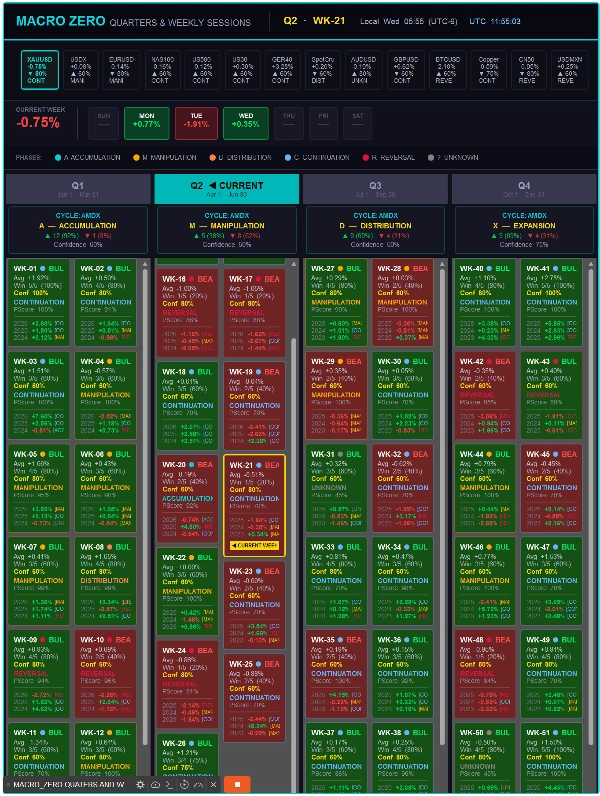The height and width of the screenshot is (796, 600).
Task: Open the WK-01 week card
Action: (39, 303)
